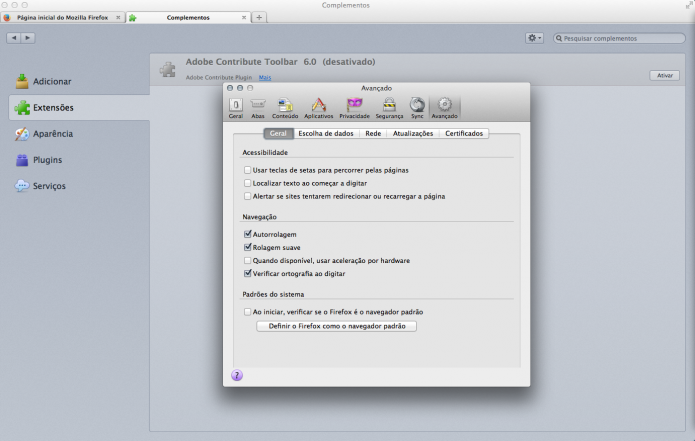
Task: Click the Adobe Contribute Toolbar puzzle icon
Action: tap(168, 70)
